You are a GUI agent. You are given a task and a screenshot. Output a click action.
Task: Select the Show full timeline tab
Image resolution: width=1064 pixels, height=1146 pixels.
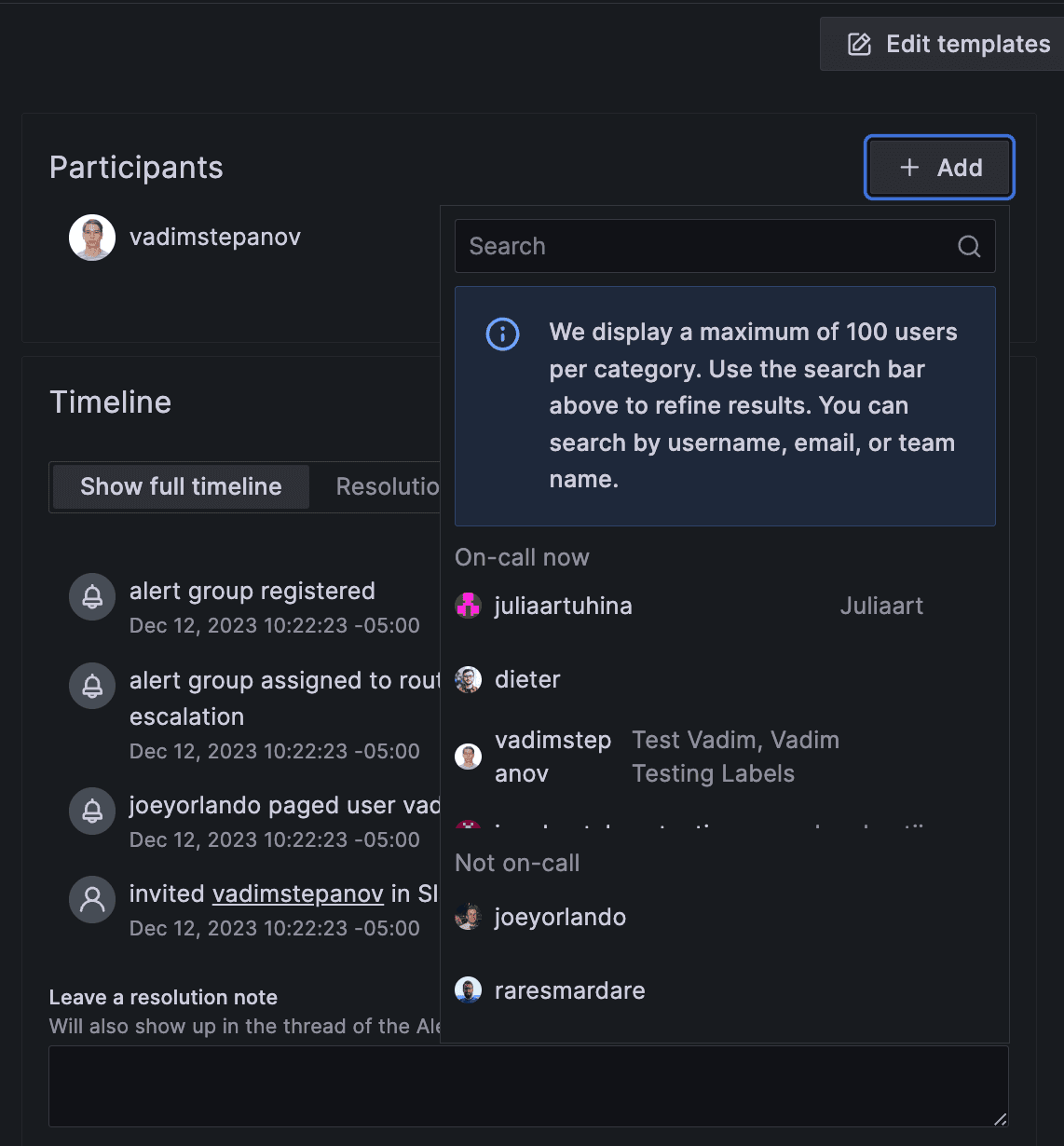click(x=181, y=486)
